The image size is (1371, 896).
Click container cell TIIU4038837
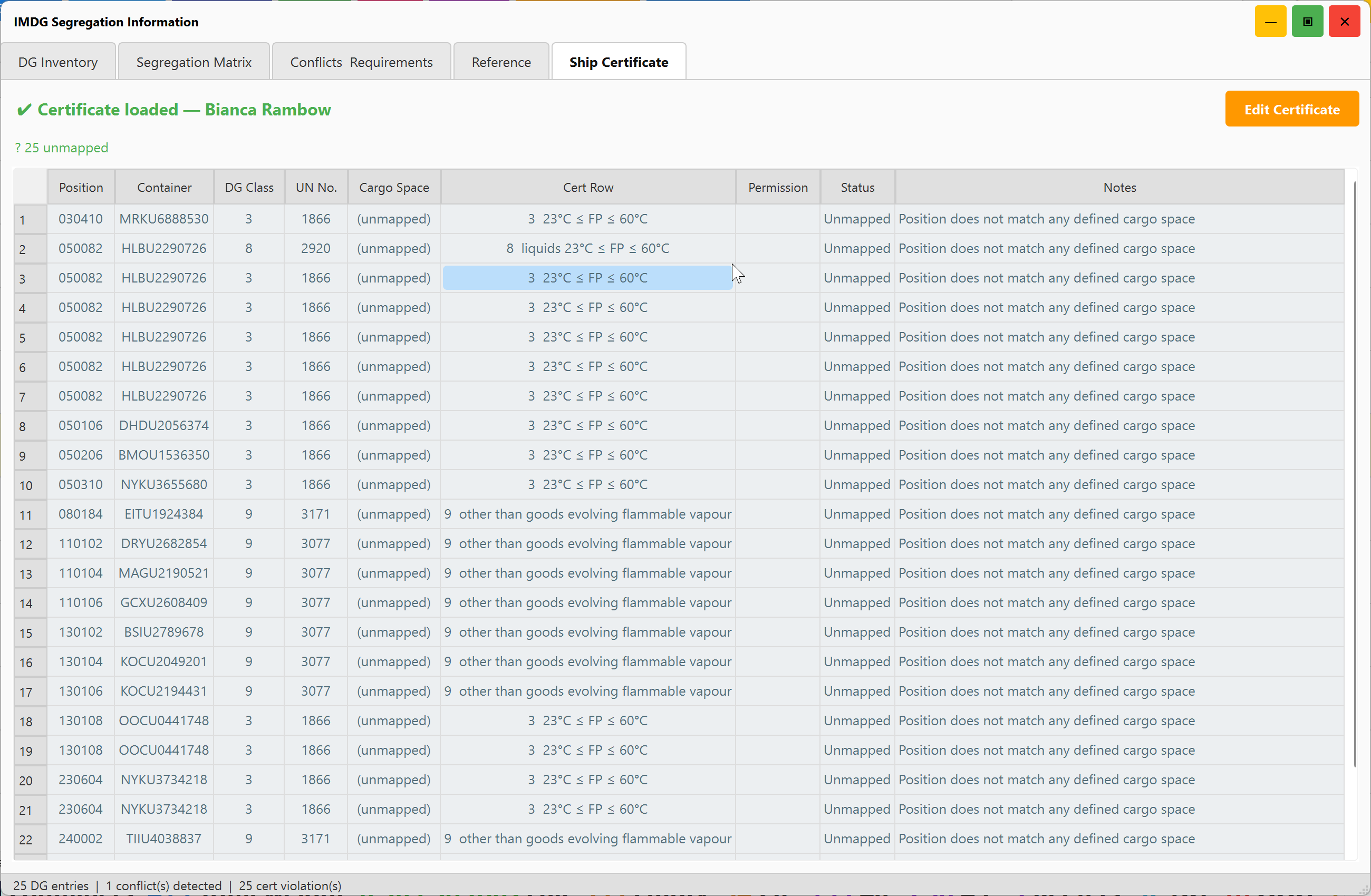point(164,839)
